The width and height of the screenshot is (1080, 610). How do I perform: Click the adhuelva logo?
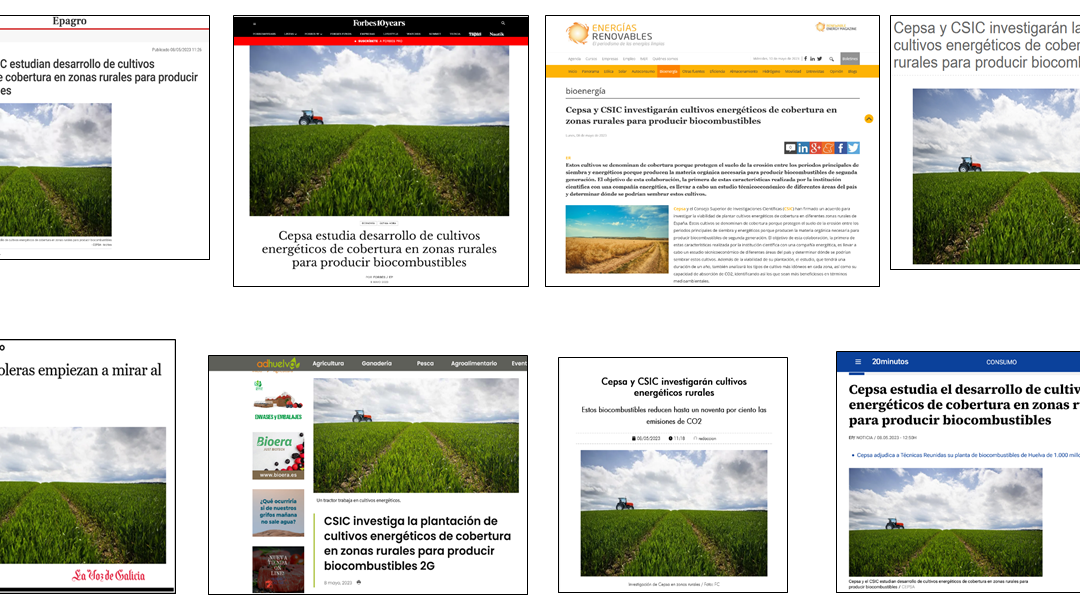pos(278,364)
